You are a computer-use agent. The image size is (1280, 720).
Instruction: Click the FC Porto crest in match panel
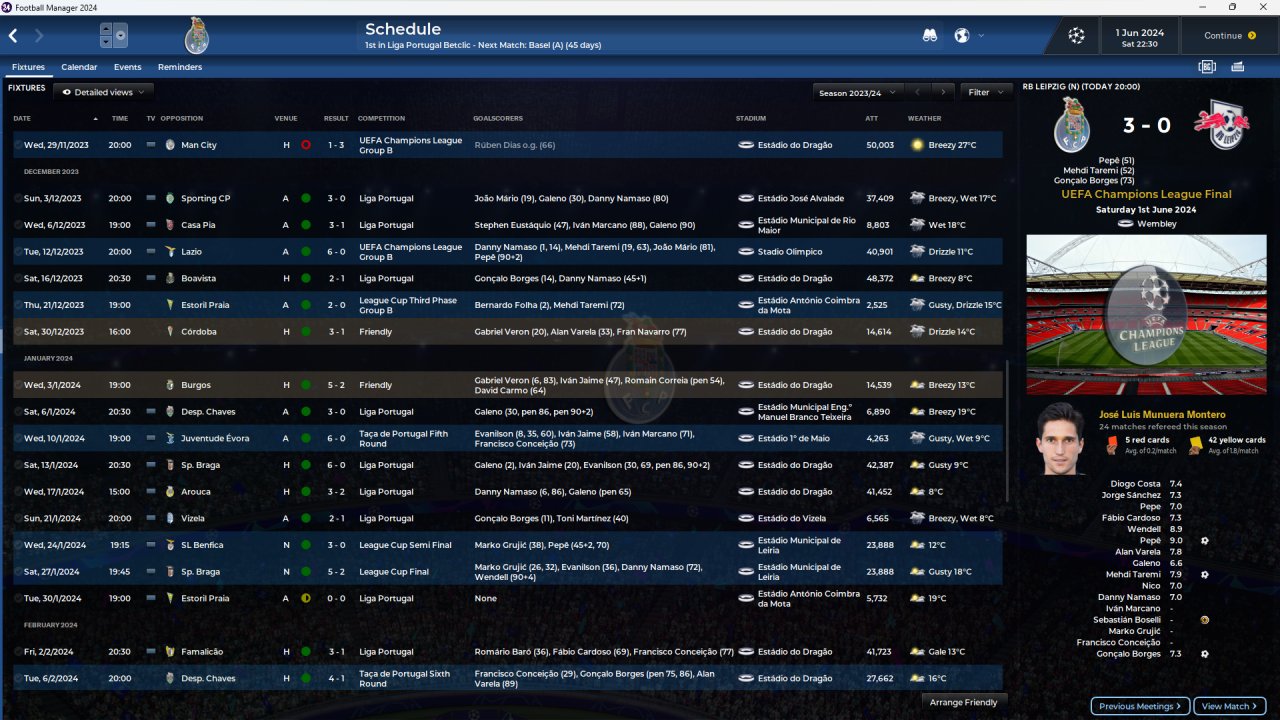(x=1074, y=126)
